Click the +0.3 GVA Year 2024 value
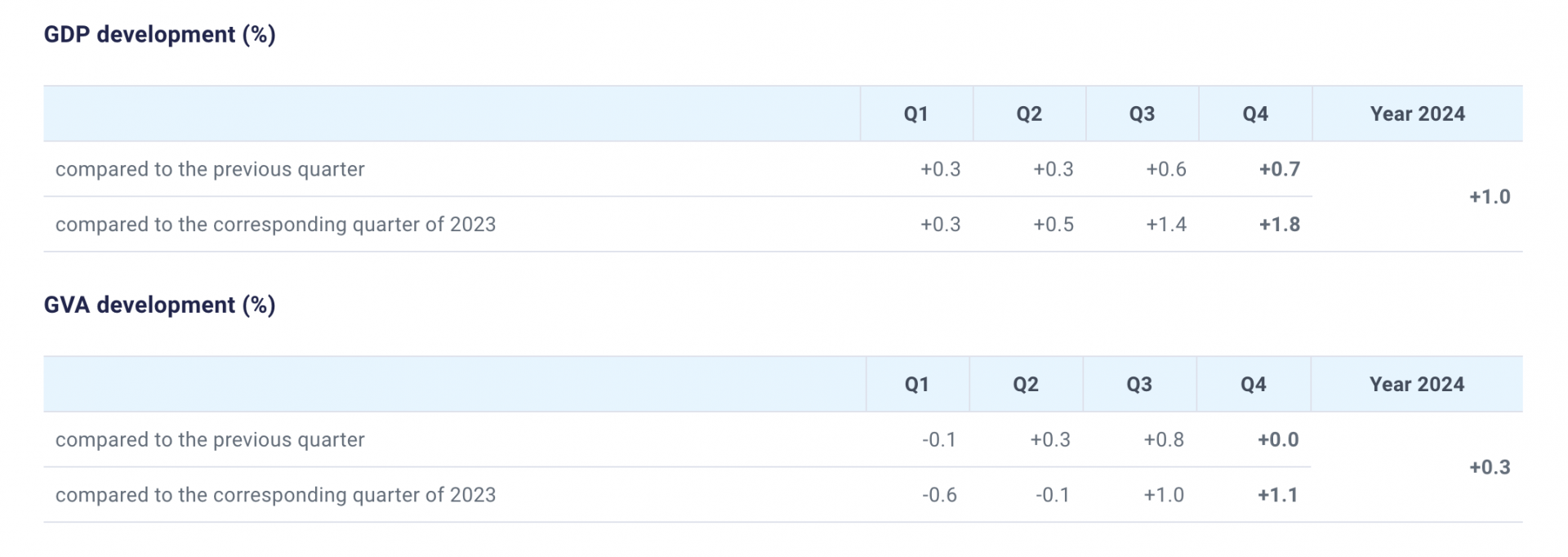 coord(1489,467)
